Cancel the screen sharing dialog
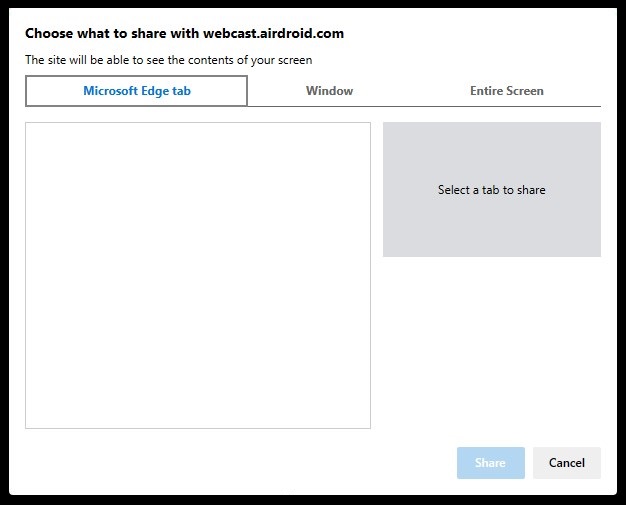Image resolution: width=626 pixels, height=505 pixels. click(567, 463)
